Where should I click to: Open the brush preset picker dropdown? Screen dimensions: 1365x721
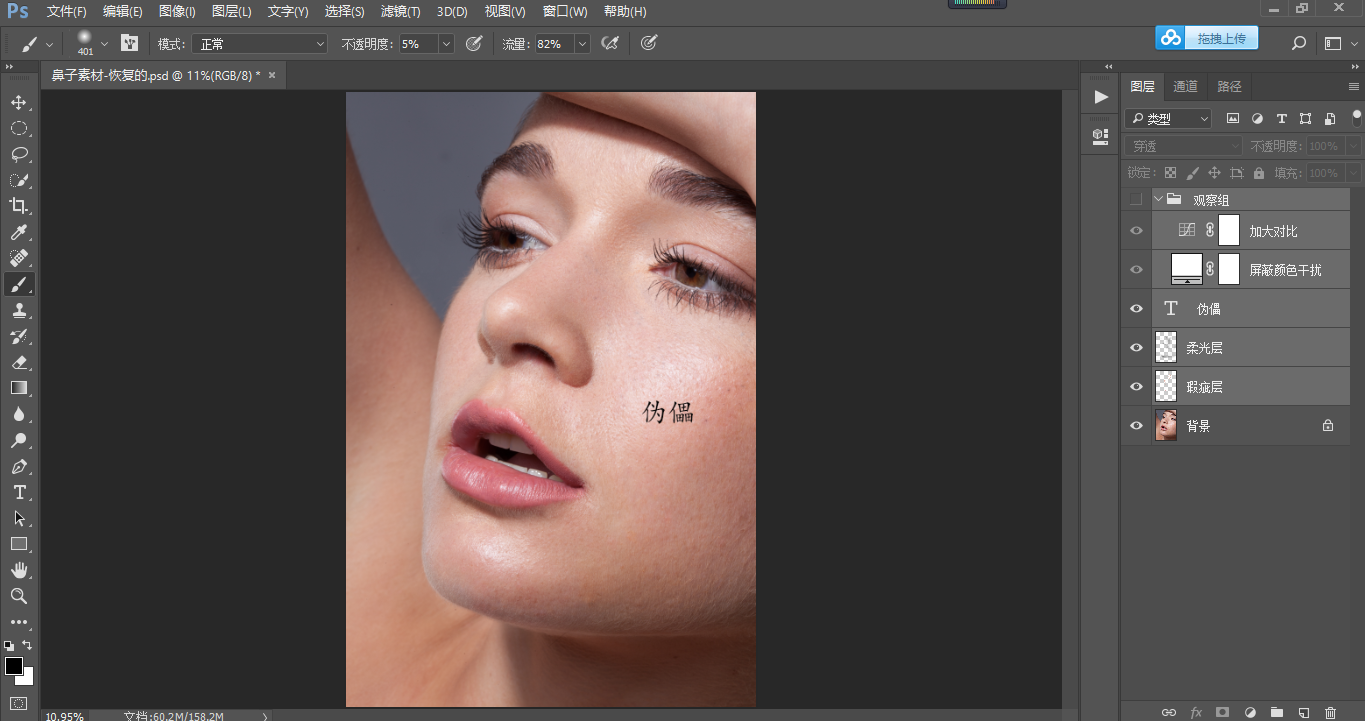(104, 44)
